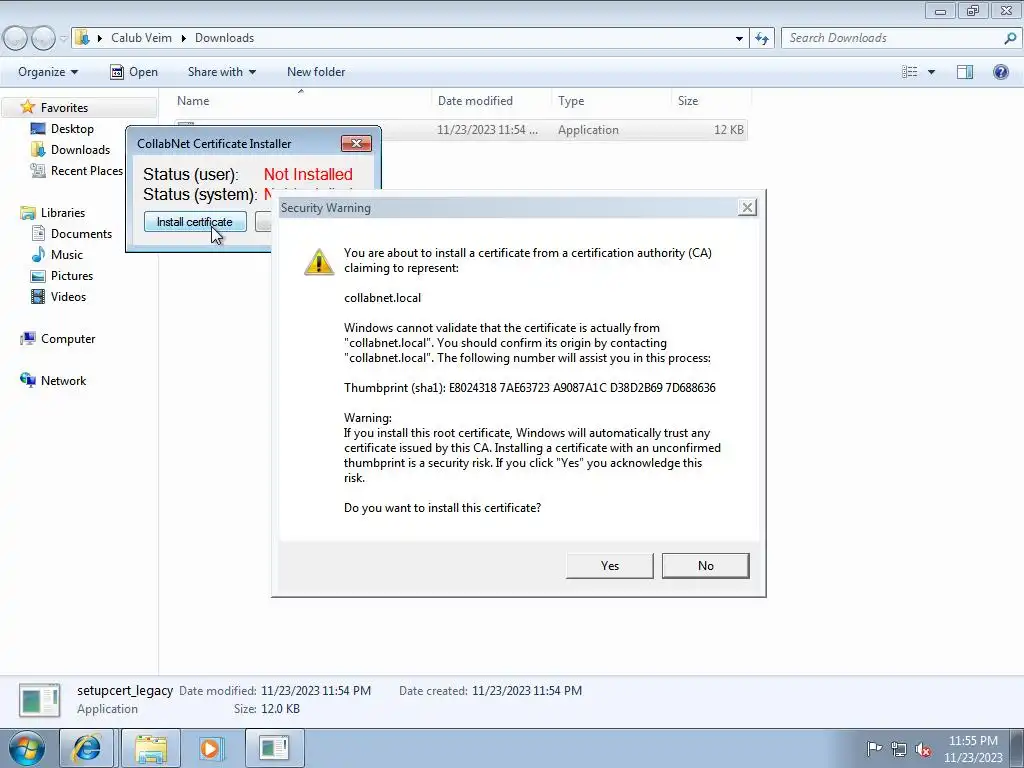The image size is (1024, 768).
Task: Sort by Size column header
Action: click(x=688, y=101)
